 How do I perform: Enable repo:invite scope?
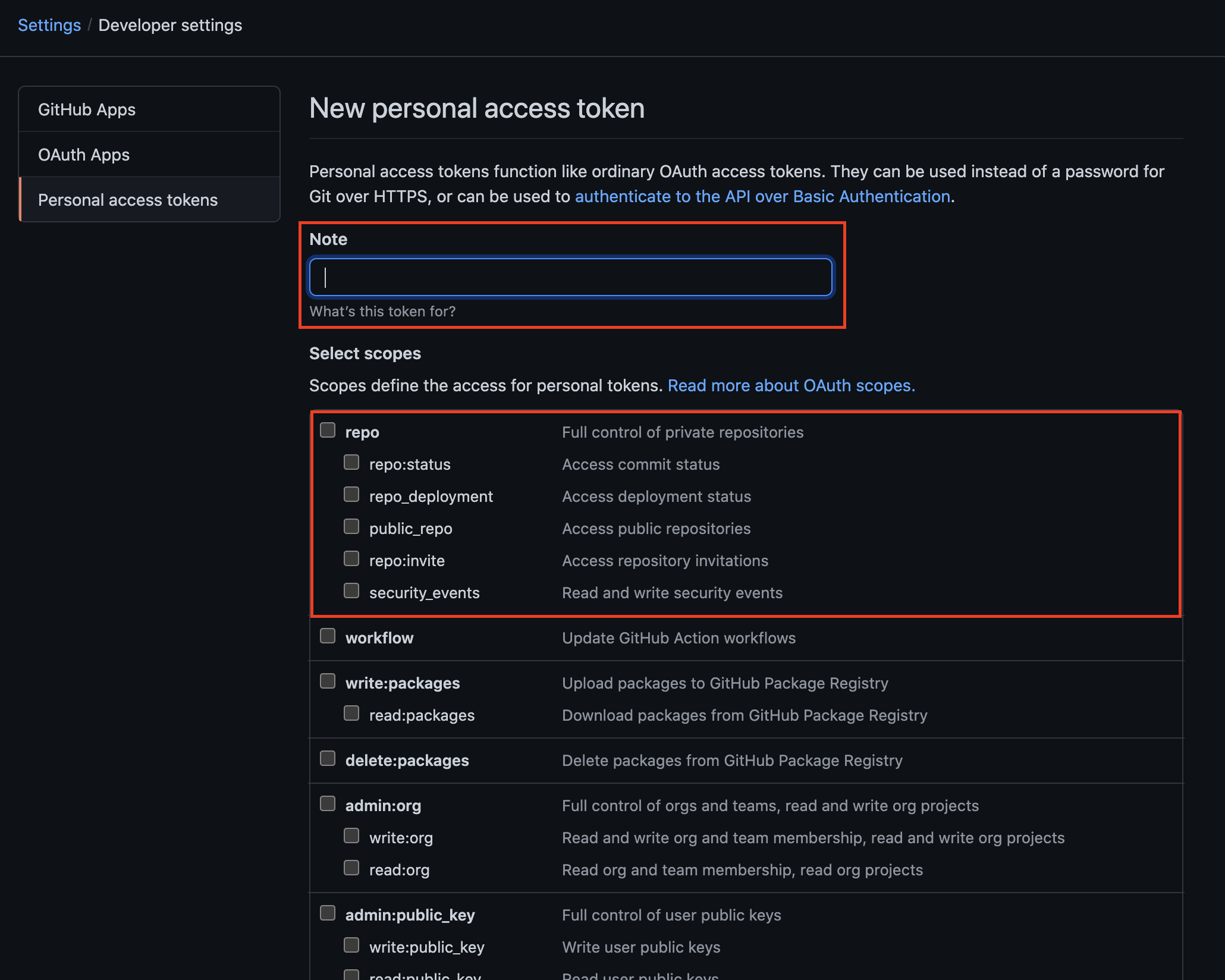pyautogui.click(x=351, y=558)
